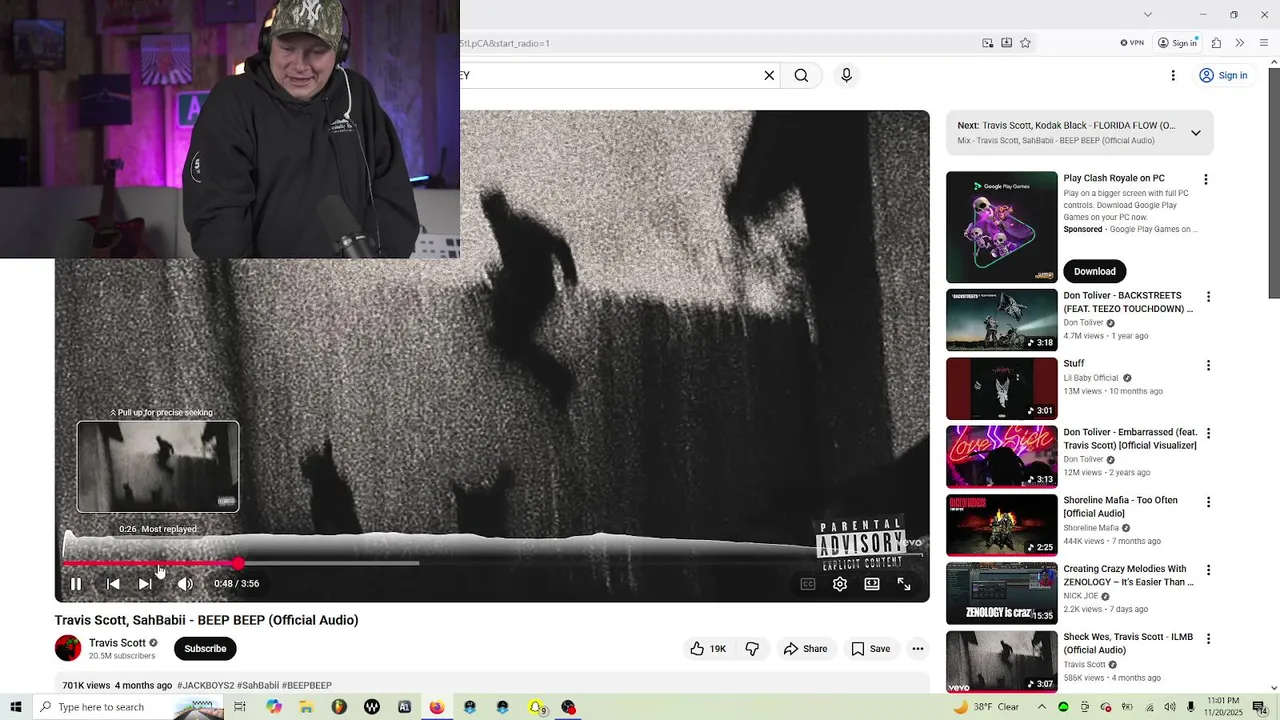Expand the Mix playlist panel
The image size is (1280, 720).
click(x=1195, y=133)
